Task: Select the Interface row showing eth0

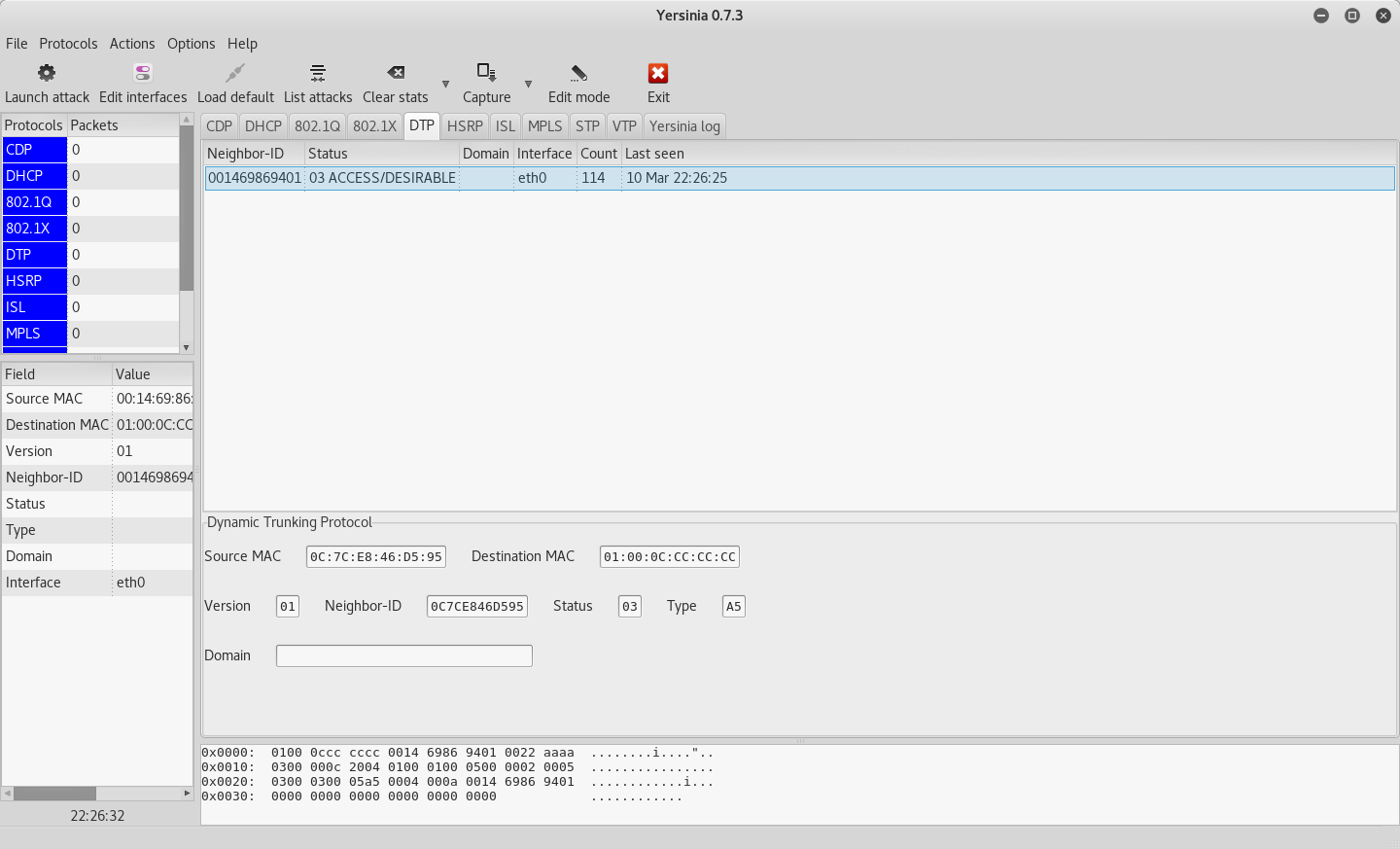Action: pyautogui.click(x=97, y=583)
